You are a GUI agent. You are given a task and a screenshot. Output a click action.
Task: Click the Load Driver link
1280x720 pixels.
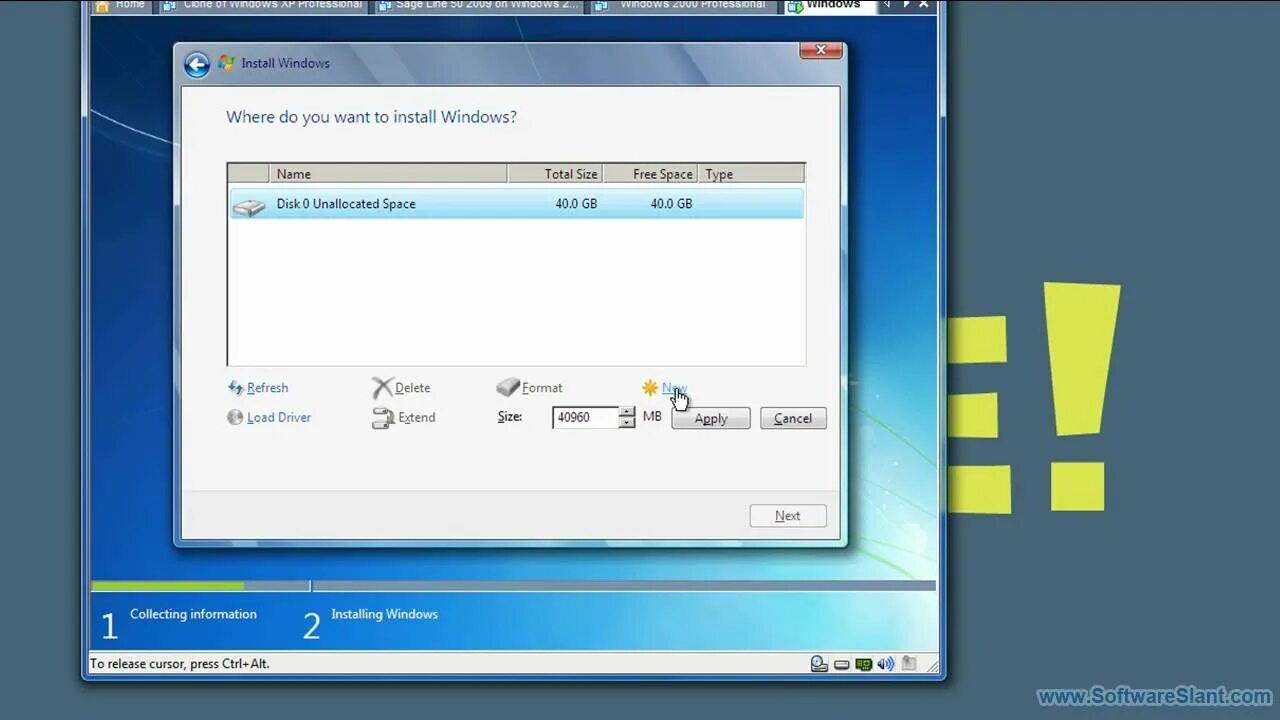[279, 418]
